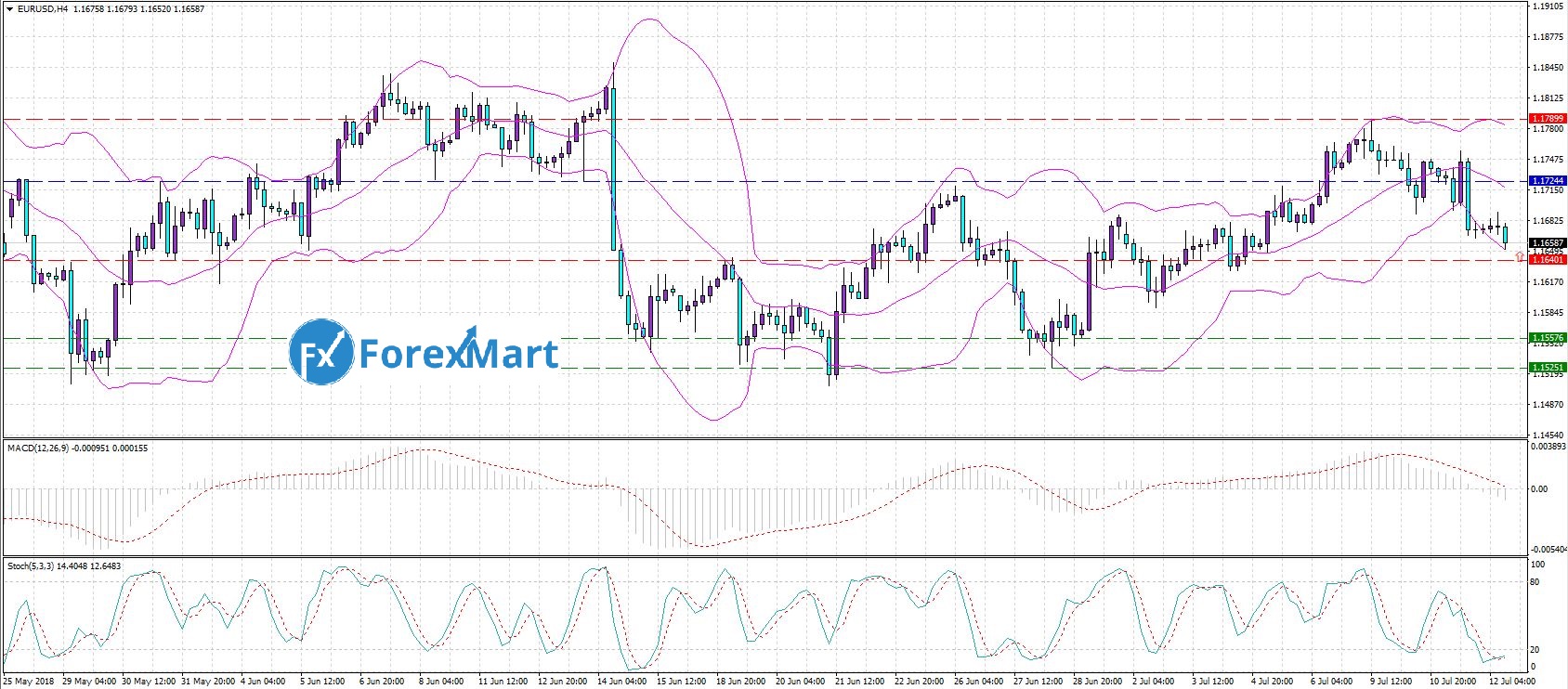Click the Stochastic scale value 20
Image resolution: width=1568 pixels, height=689 pixels.
(1536, 650)
